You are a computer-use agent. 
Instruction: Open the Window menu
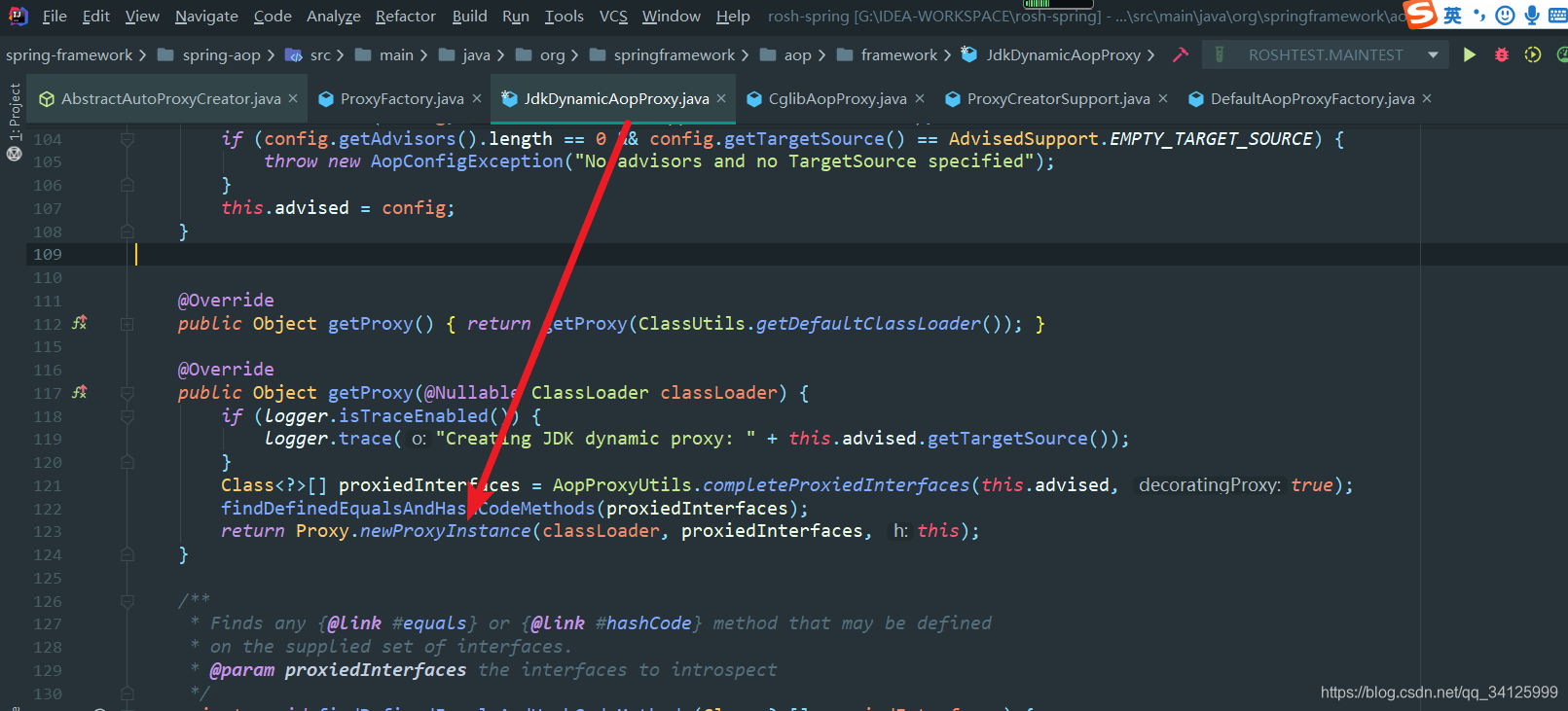click(671, 16)
